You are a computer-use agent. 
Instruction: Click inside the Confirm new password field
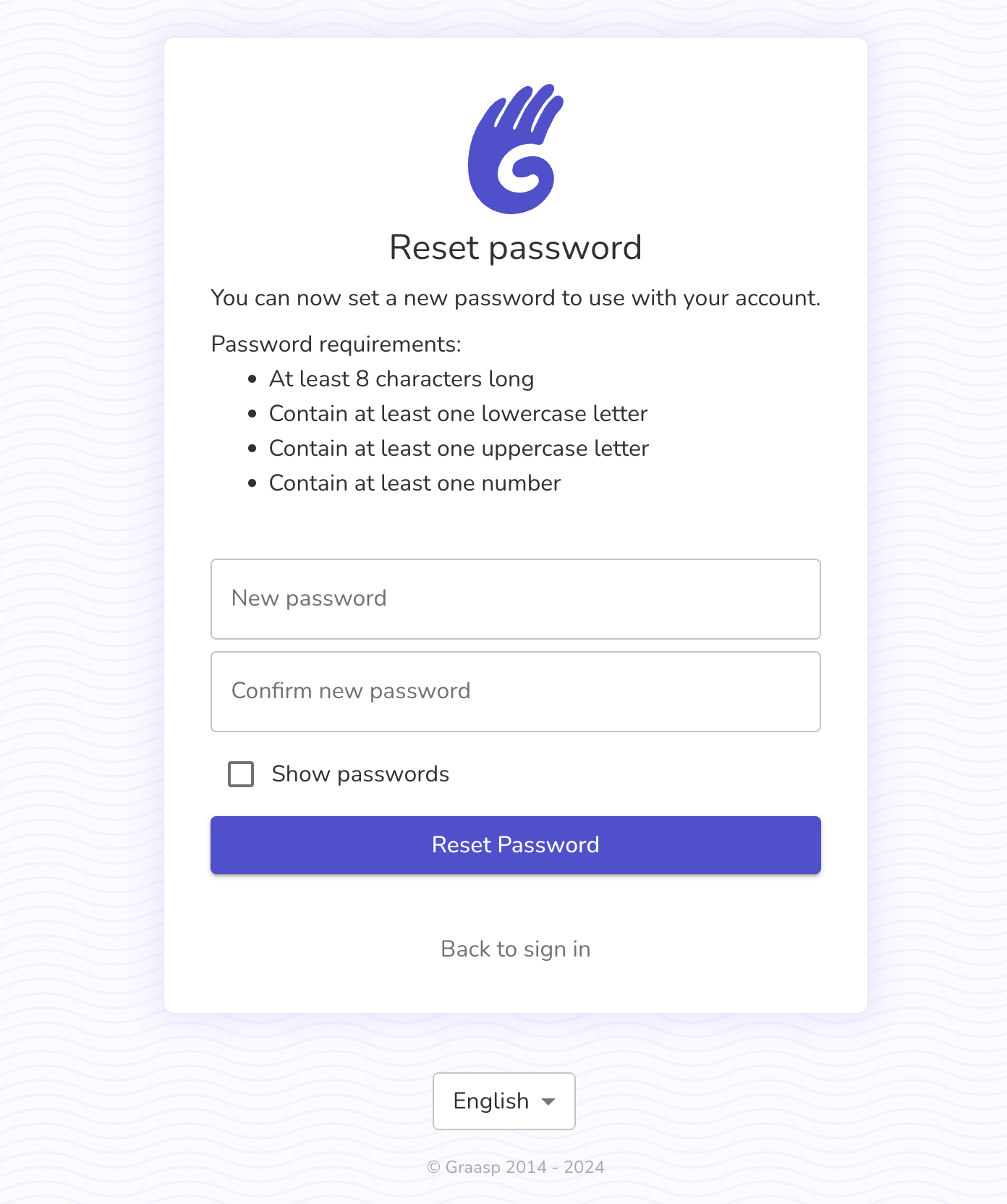[x=515, y=691]
